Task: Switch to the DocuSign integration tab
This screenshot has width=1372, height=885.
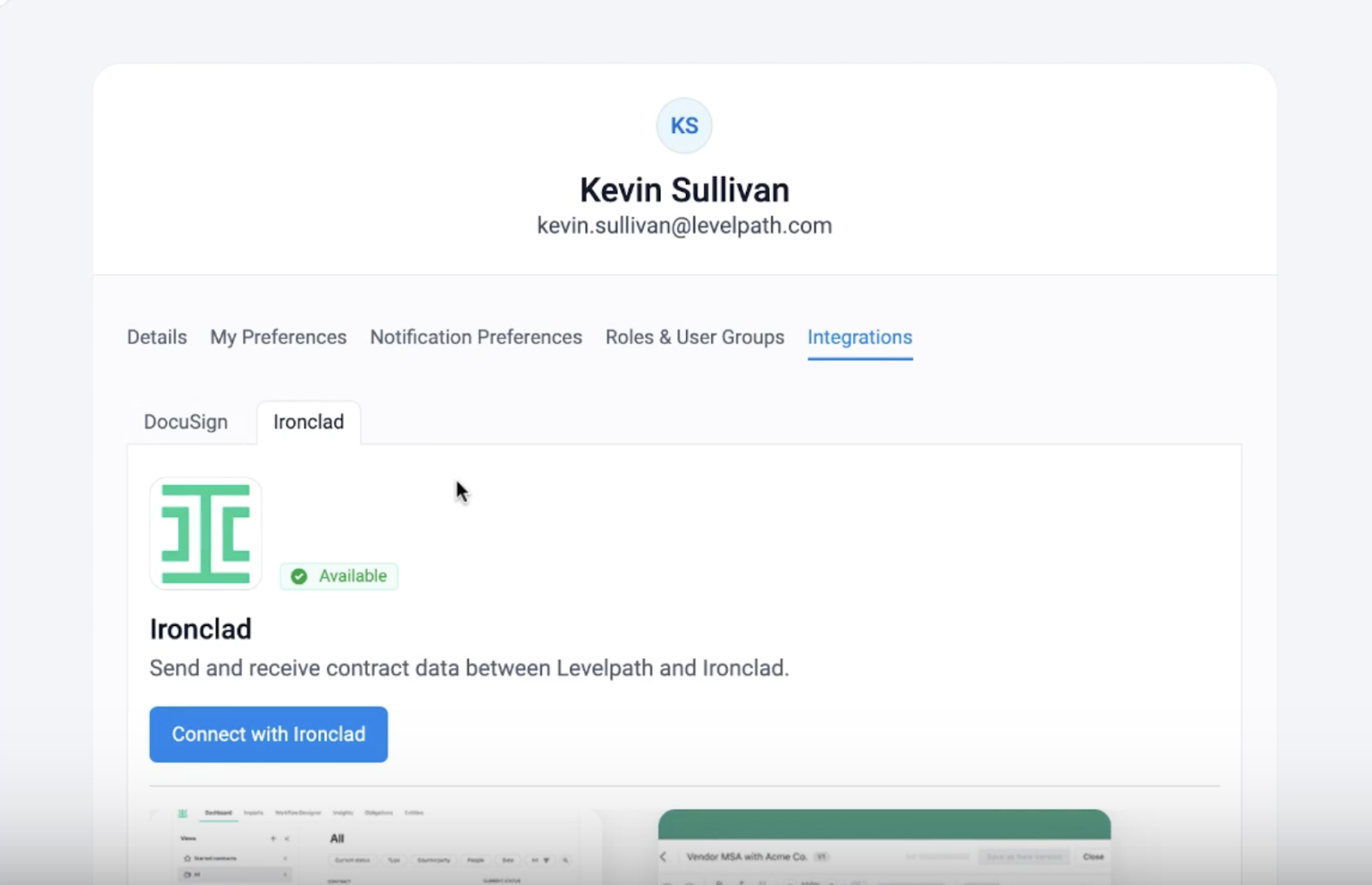Action: tap(186, 422)
